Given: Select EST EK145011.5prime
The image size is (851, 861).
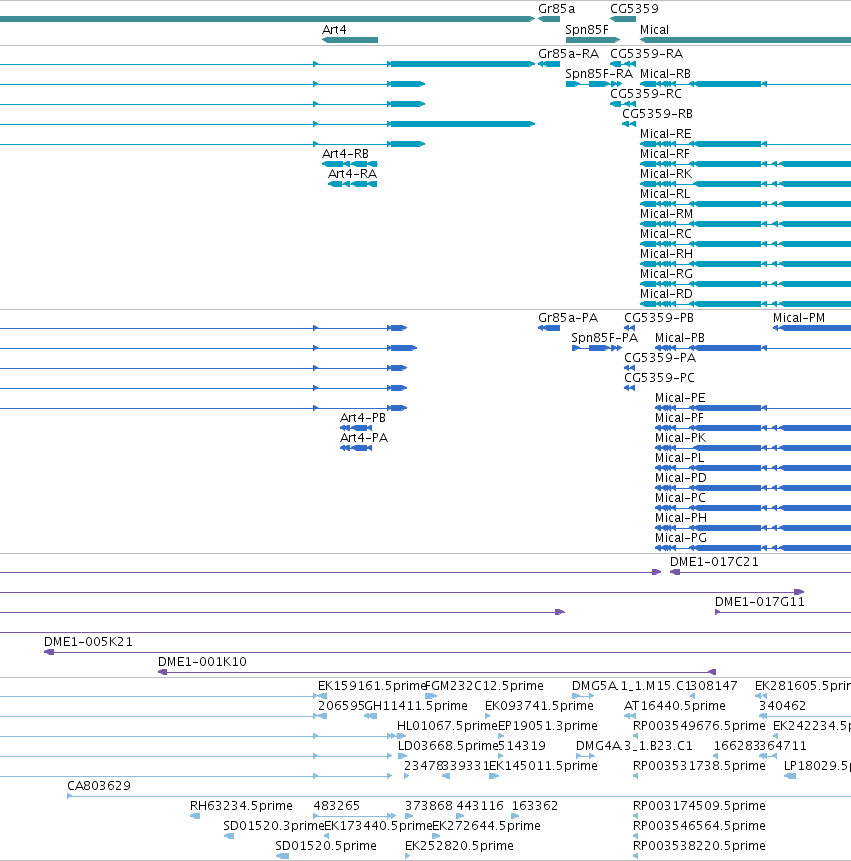Looking at the screenshot, I should [x=543, y=766].
